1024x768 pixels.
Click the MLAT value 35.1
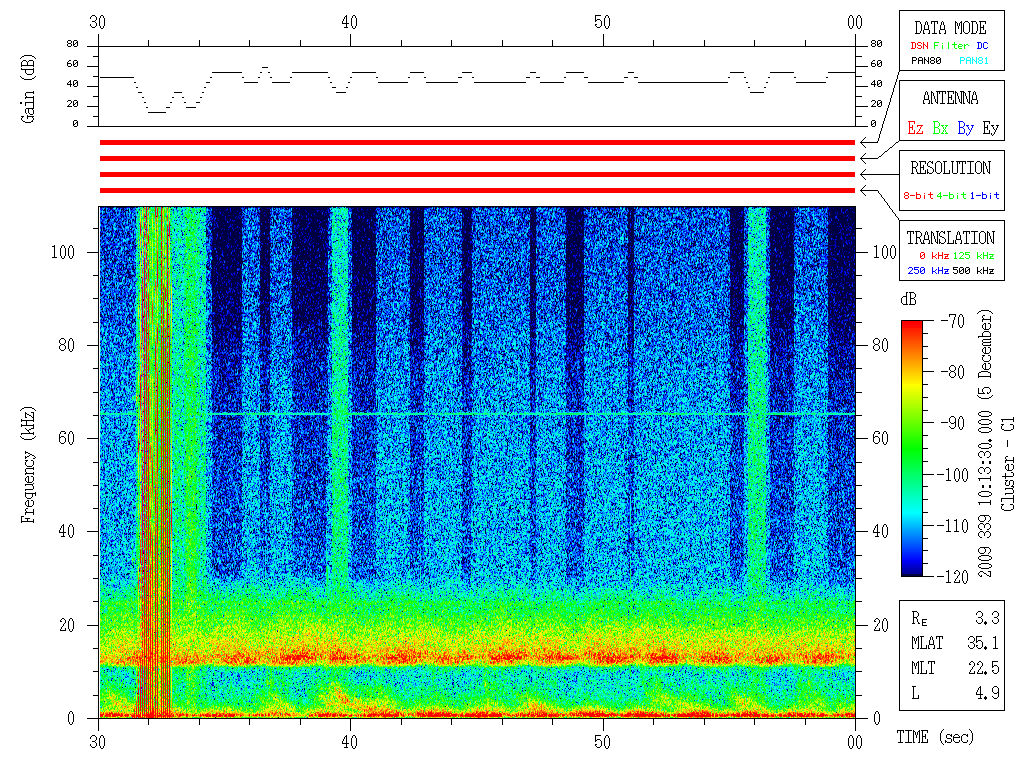coord(983,643)
